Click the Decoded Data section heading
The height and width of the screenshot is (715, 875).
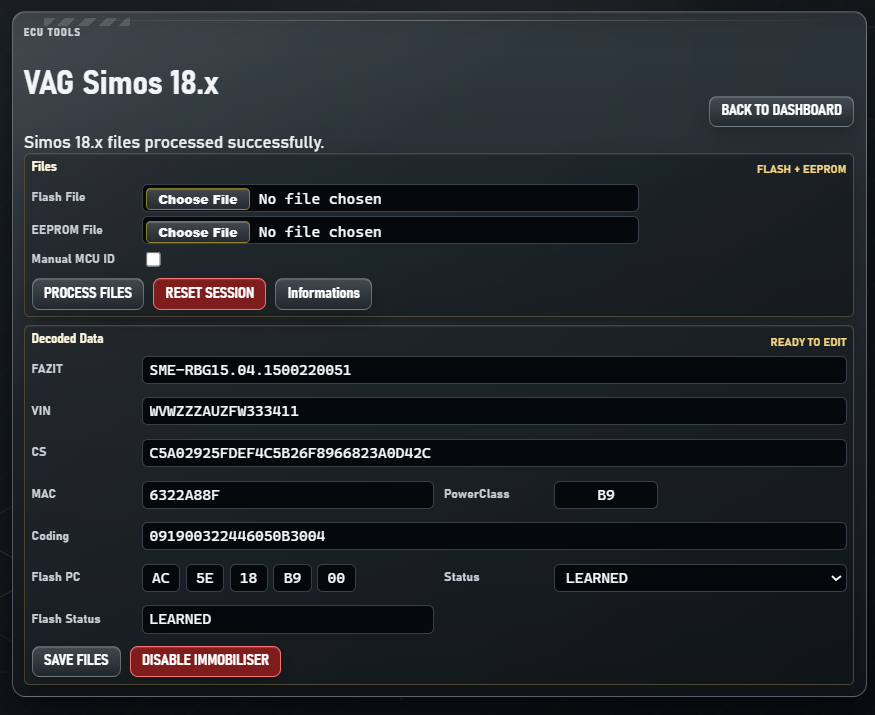pos(68,339)
